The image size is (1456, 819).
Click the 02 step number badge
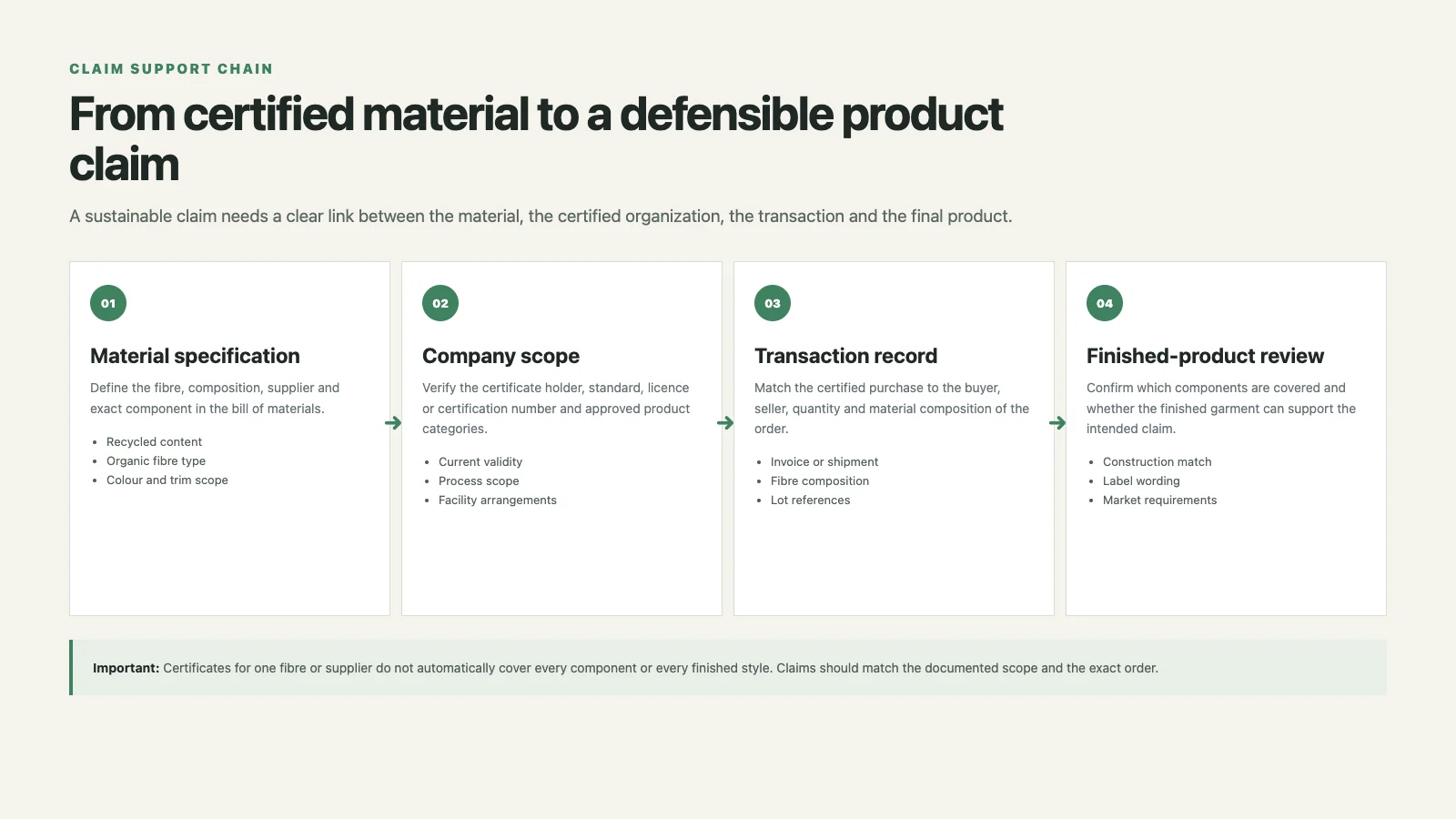440,303
